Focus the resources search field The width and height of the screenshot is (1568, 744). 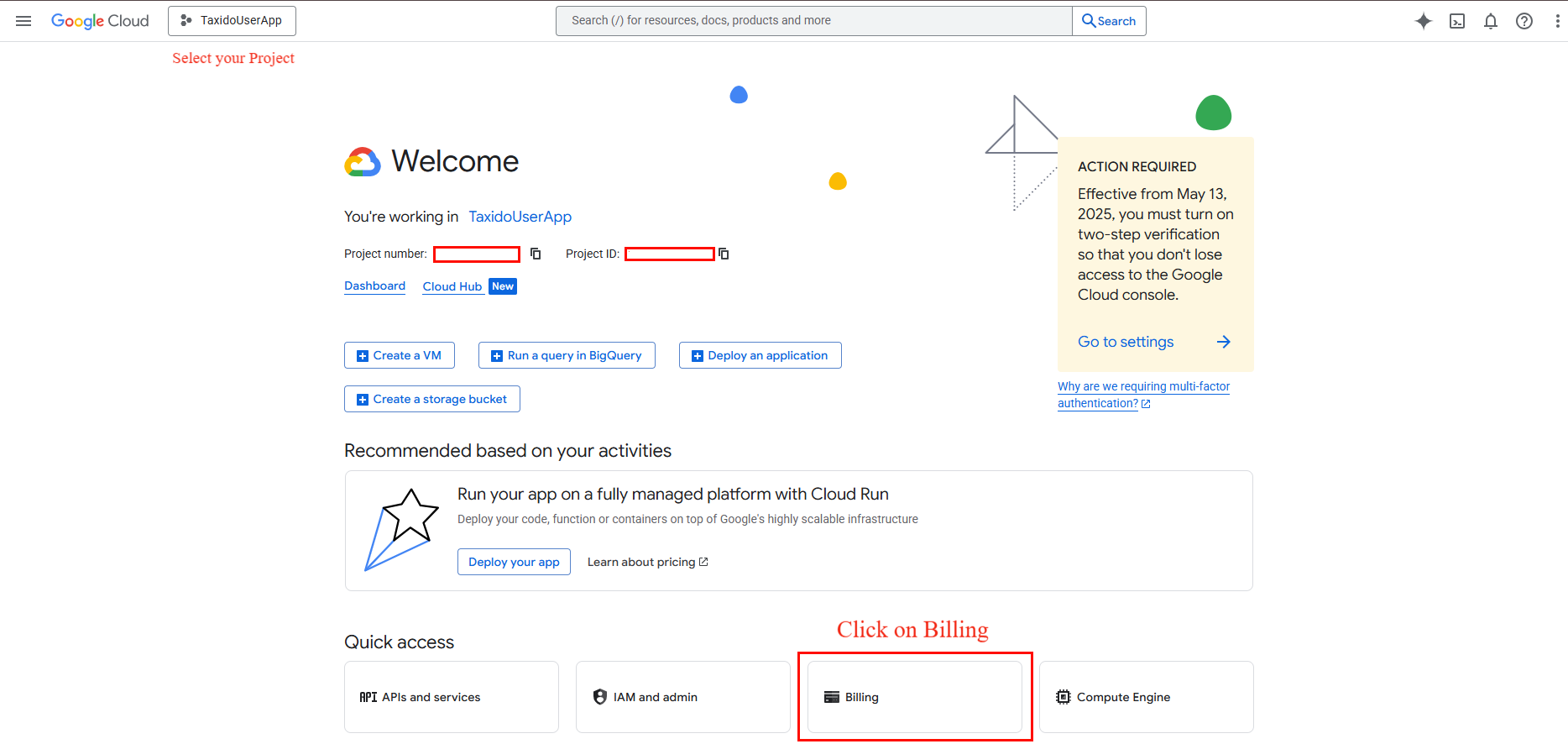[813, 21]
